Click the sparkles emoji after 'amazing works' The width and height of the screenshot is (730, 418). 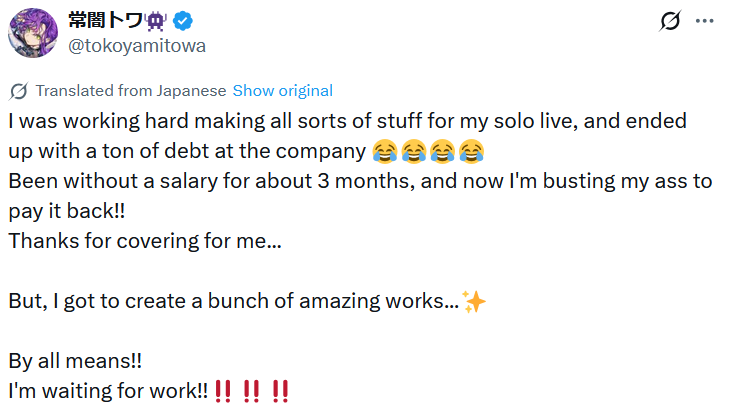(x=475, y=302)
